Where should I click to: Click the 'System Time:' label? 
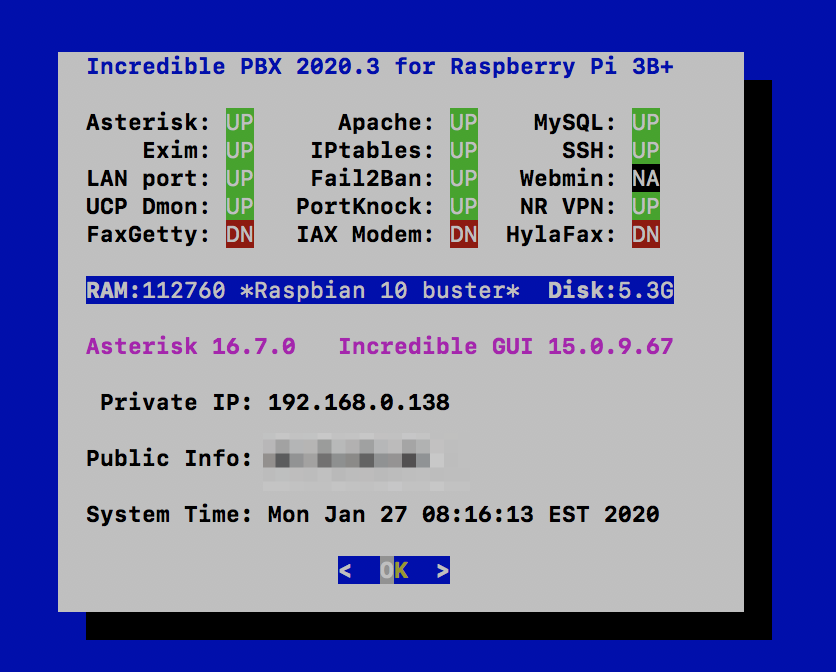tap(169, 515)
